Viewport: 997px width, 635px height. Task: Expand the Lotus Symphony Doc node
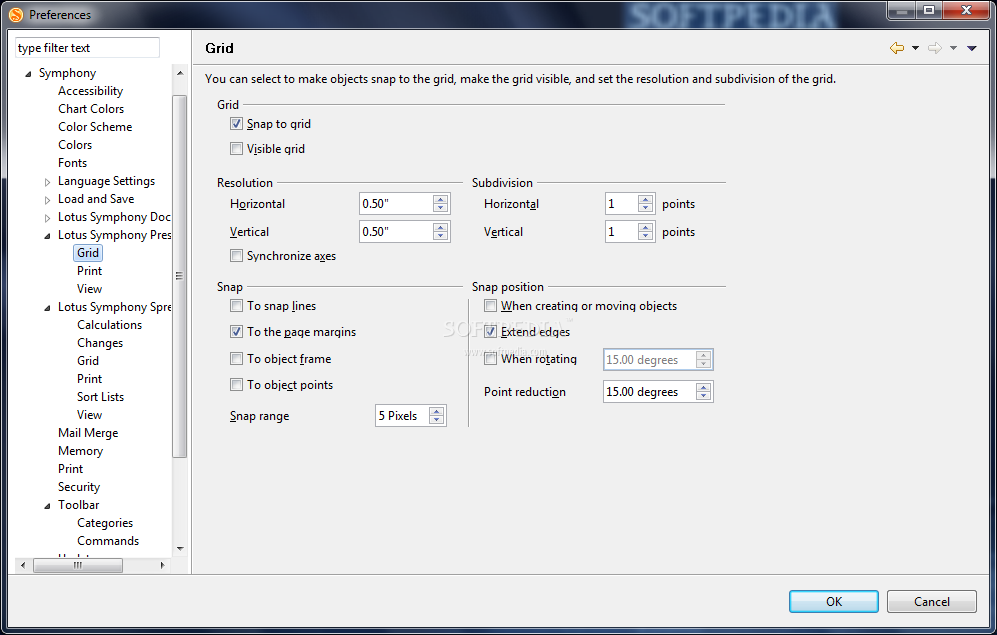pyautogui.click(x=47, y=218)
